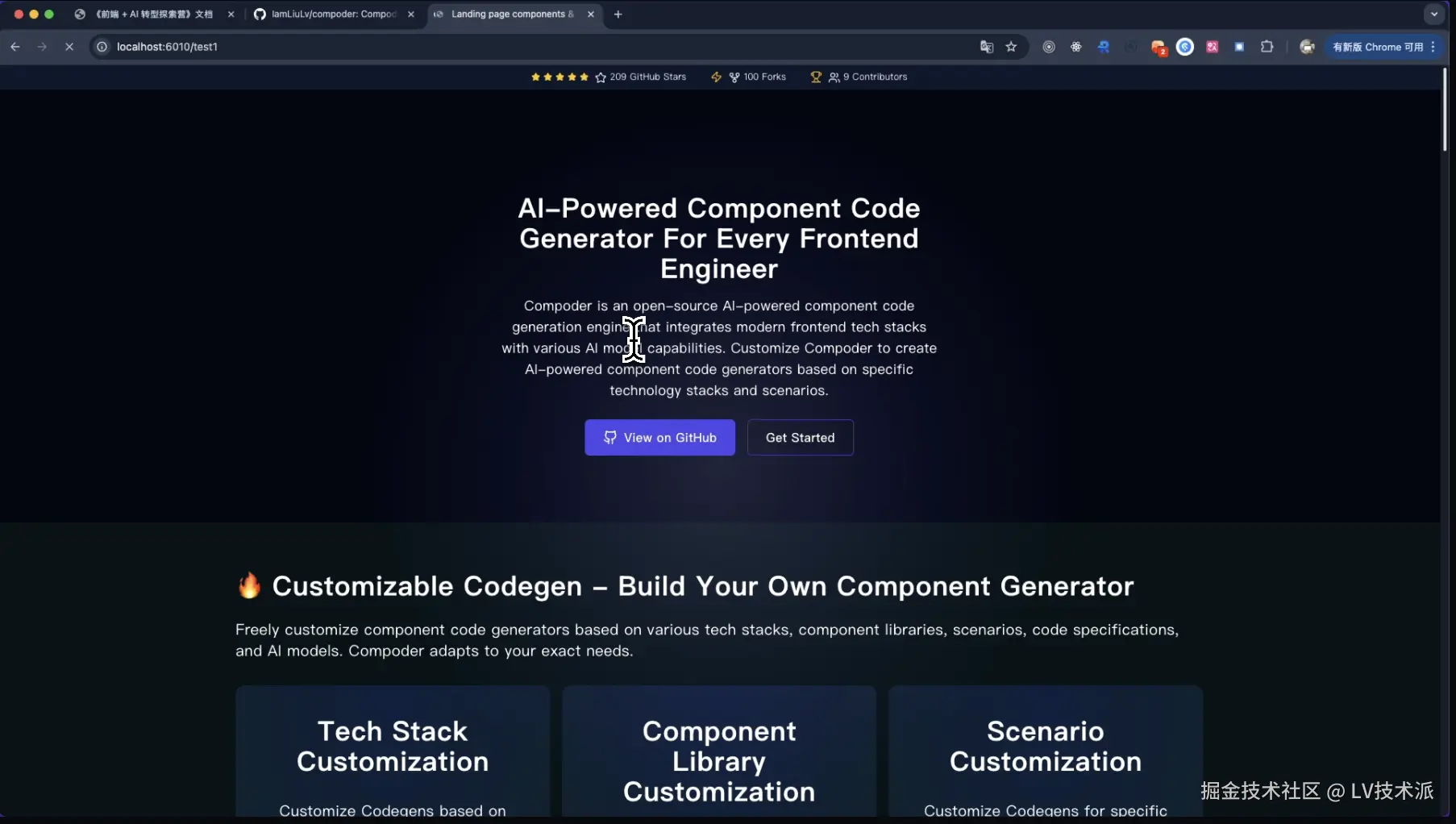Click the Scenario Customization card heading

1046,746
